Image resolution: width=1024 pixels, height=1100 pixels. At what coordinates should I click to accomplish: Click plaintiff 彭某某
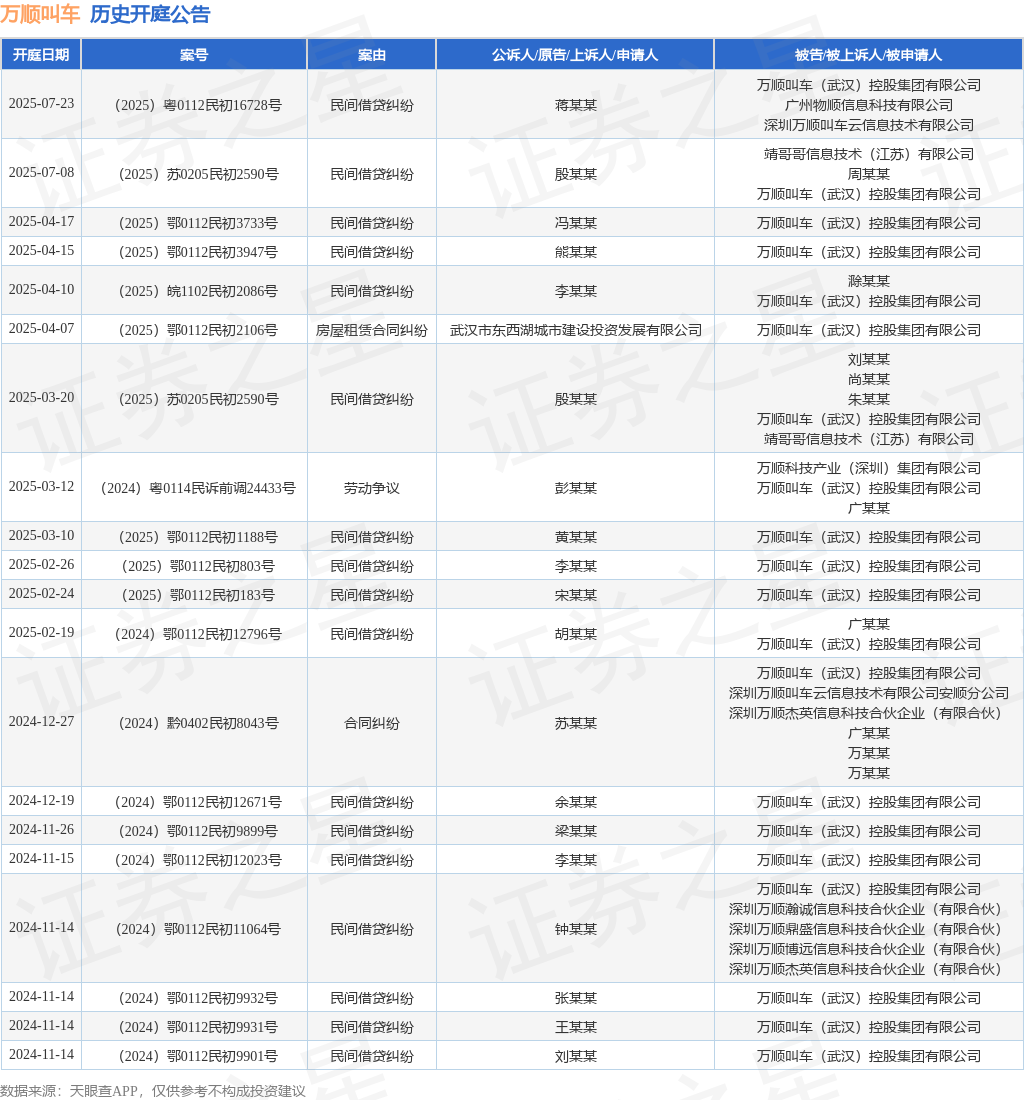click(576, 488)
